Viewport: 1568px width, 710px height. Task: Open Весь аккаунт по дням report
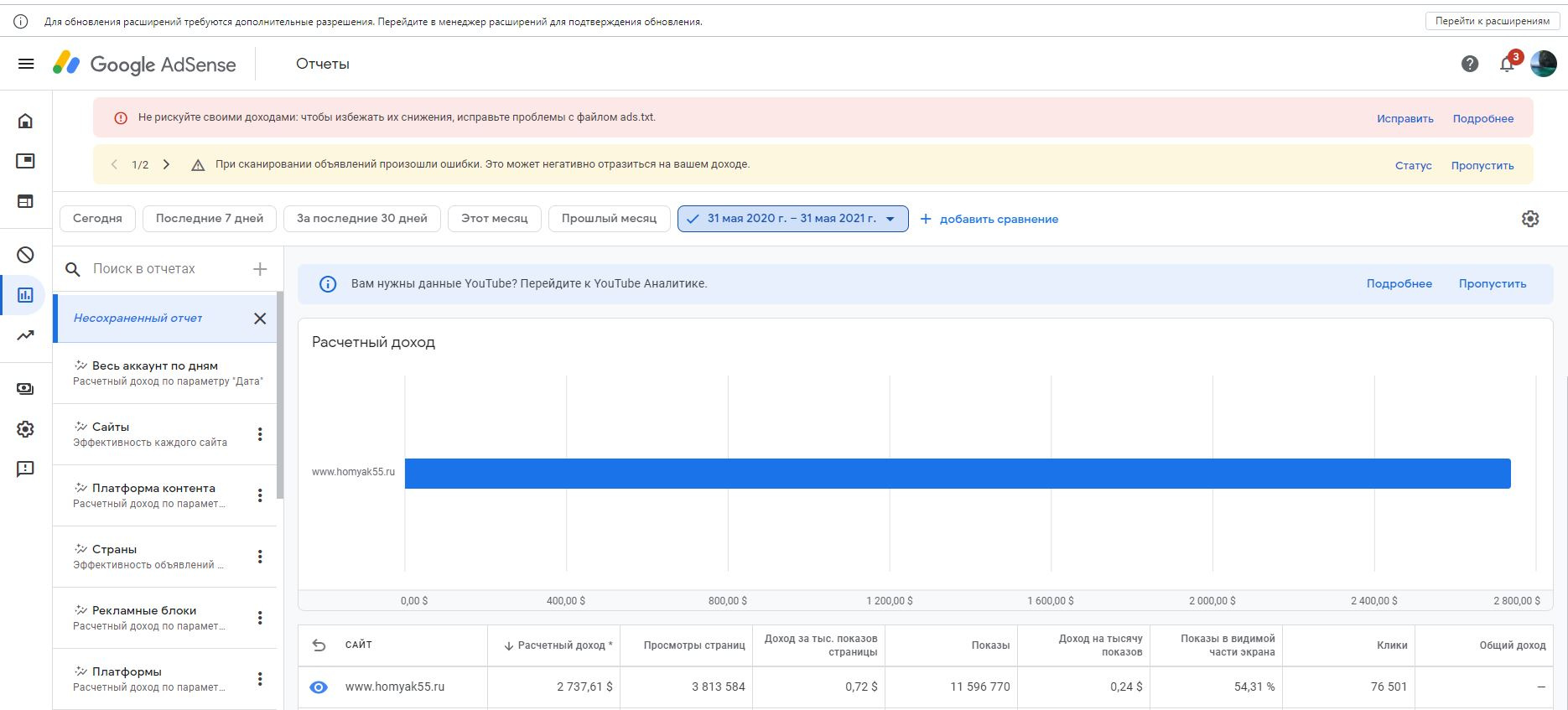pyautogui.click(x=165, y=373)
